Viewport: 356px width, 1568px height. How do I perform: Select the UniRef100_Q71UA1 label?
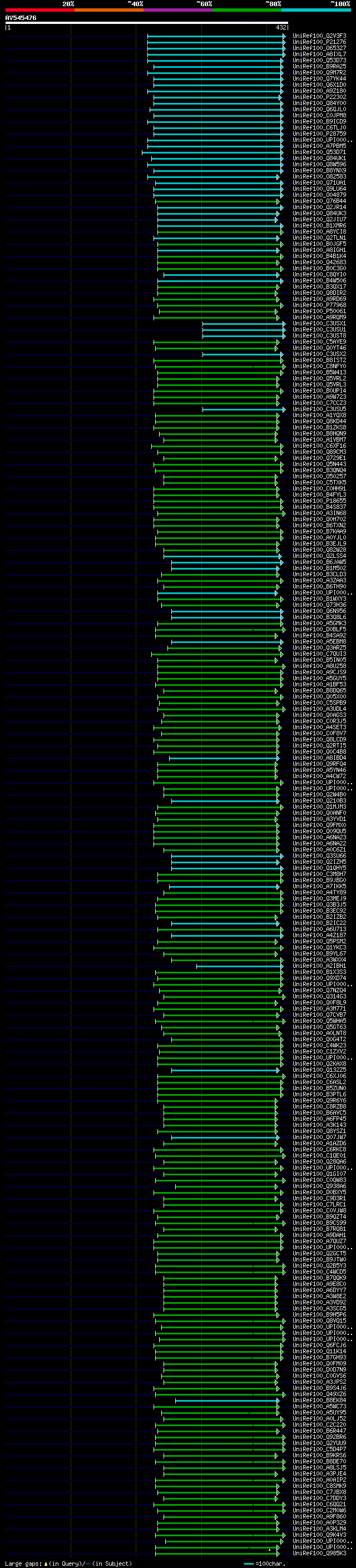pyautogui.click(x=319, y=182)
